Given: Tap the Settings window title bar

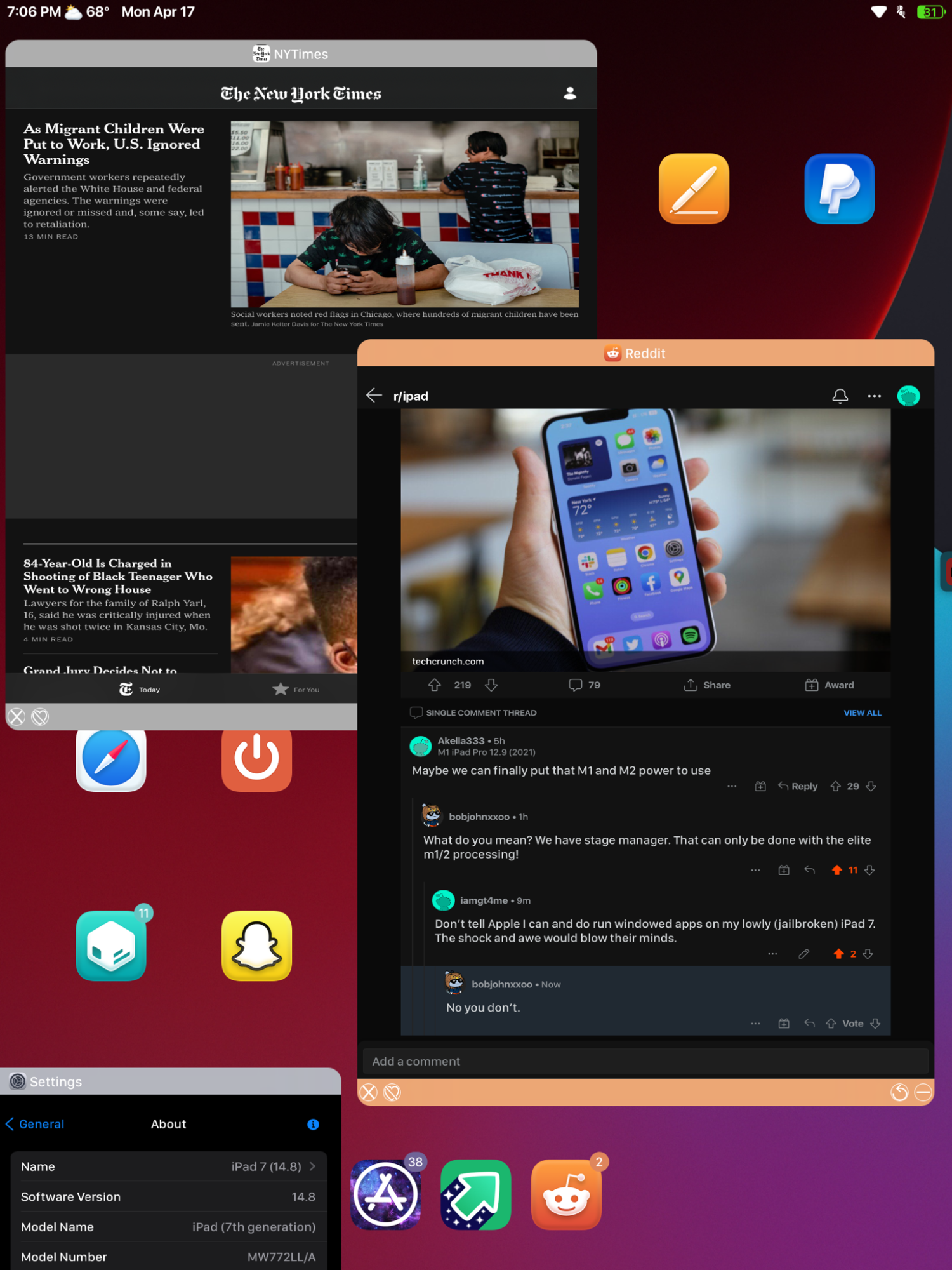Looking at the screenshot, I should click(171, 1081).
